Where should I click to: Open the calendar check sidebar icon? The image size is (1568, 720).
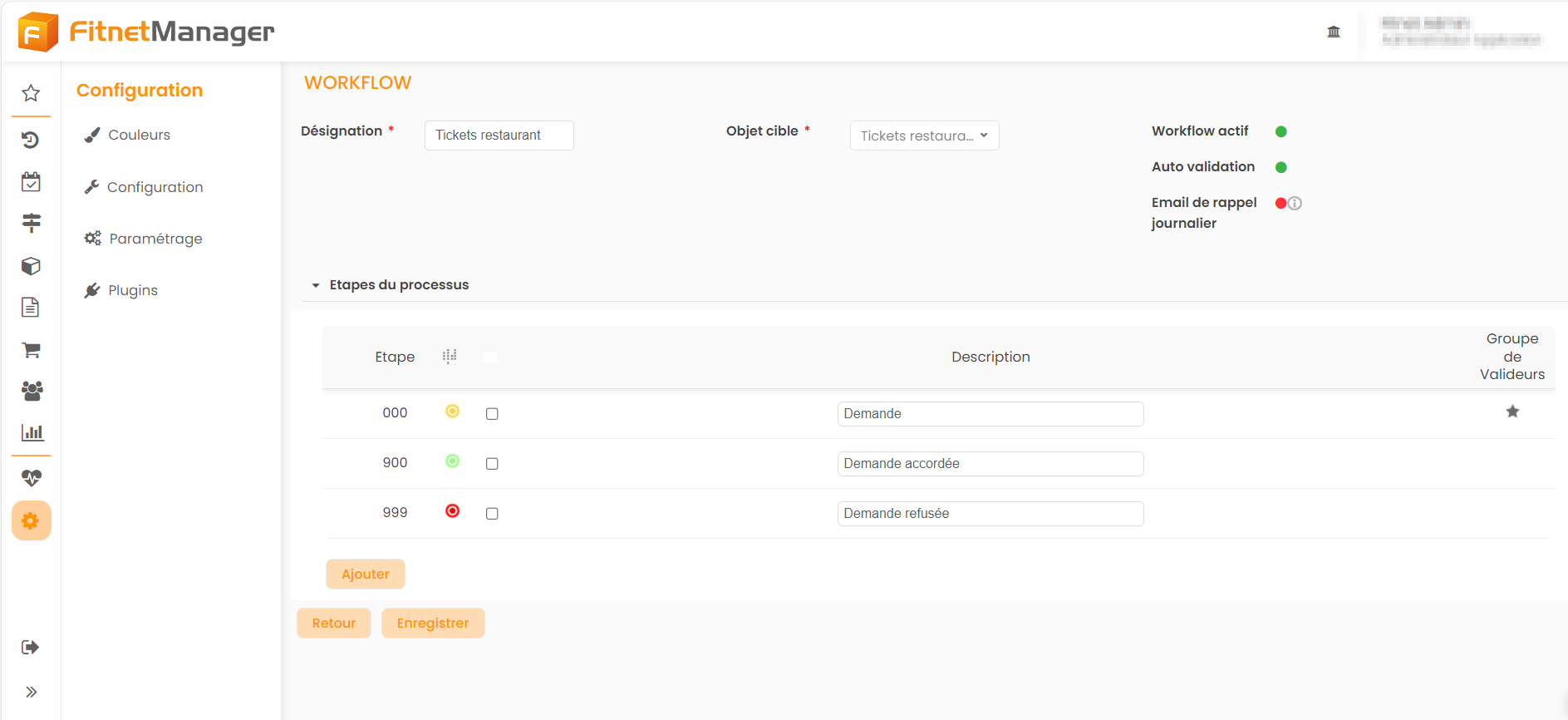coord(31,182)
